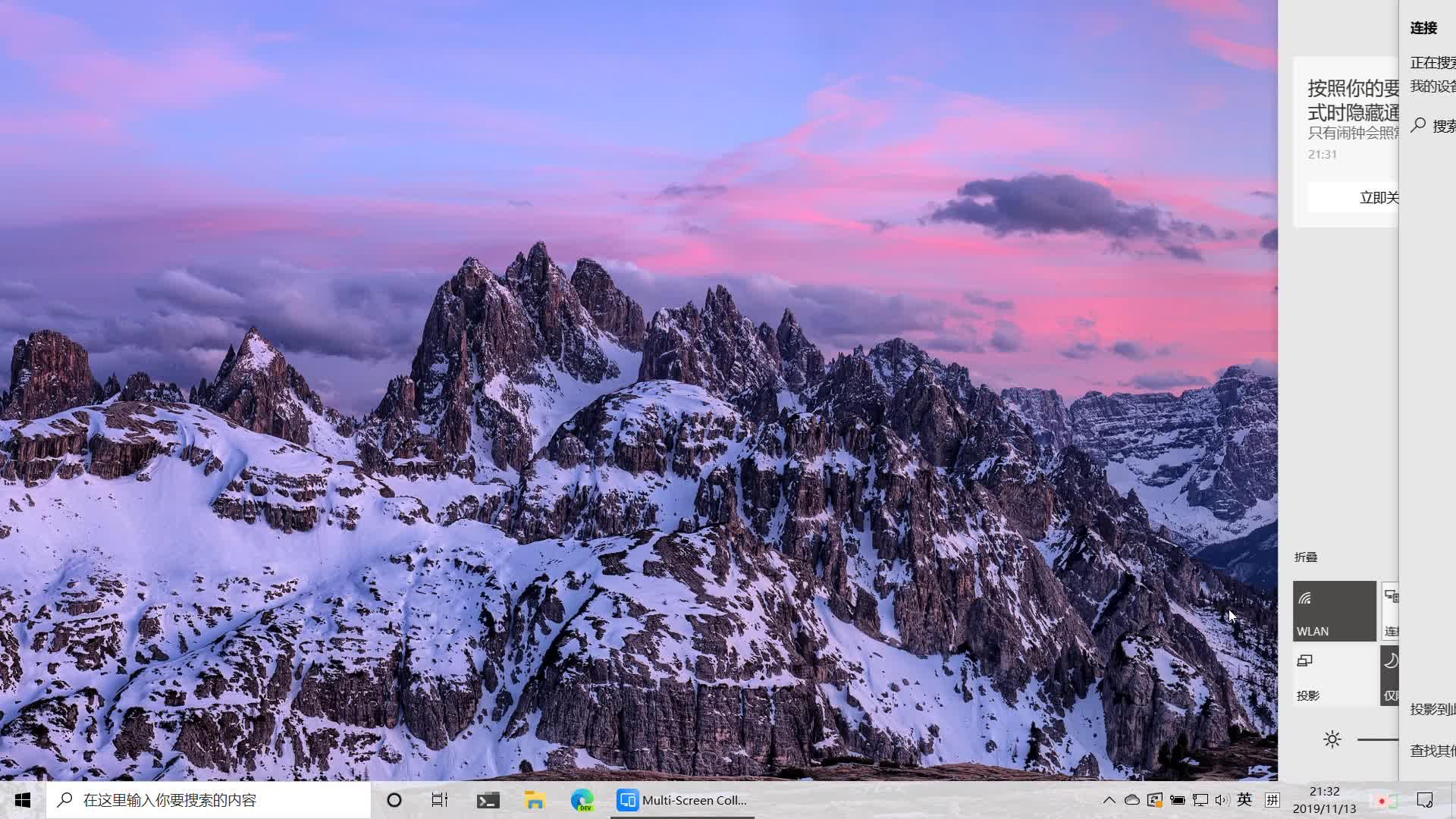Click the red recording tray icon

[x=1382, y=801]
